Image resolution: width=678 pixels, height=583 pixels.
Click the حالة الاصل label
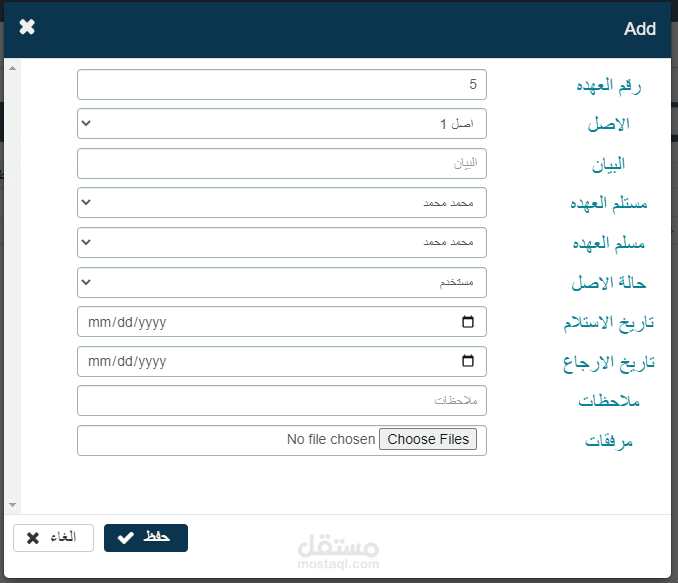point(608,283)
